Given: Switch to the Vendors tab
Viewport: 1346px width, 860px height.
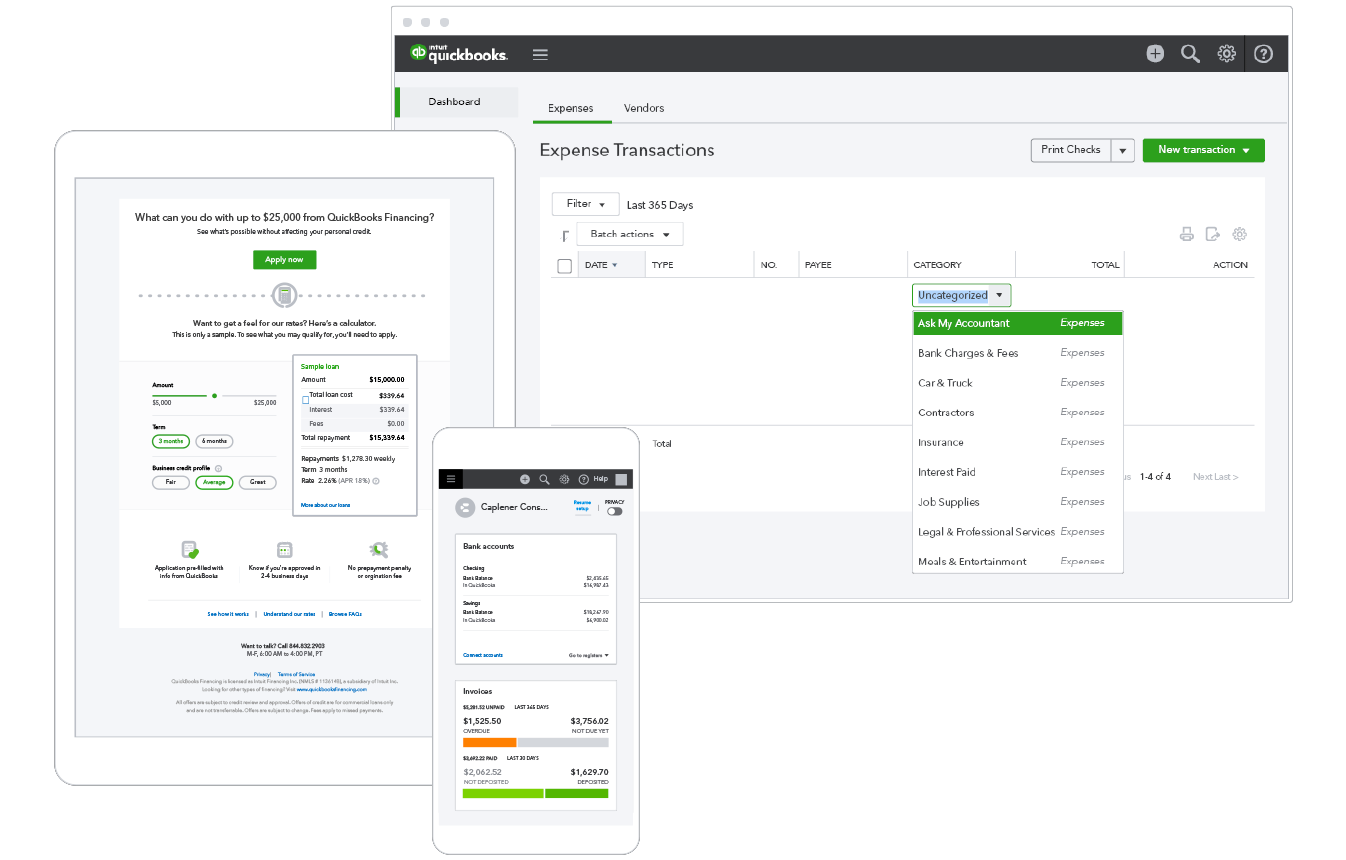Looking at the screenshot, I should (x=644, y=108).
